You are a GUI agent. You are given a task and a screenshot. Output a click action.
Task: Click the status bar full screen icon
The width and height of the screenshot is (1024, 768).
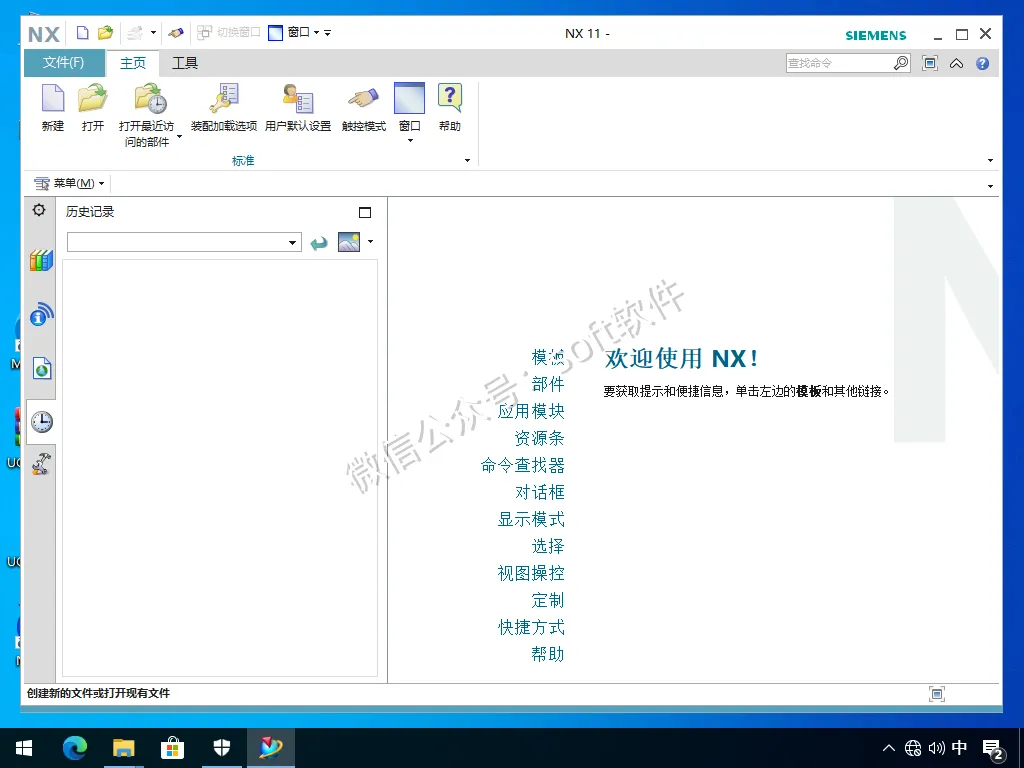click(x=936, y=694)
